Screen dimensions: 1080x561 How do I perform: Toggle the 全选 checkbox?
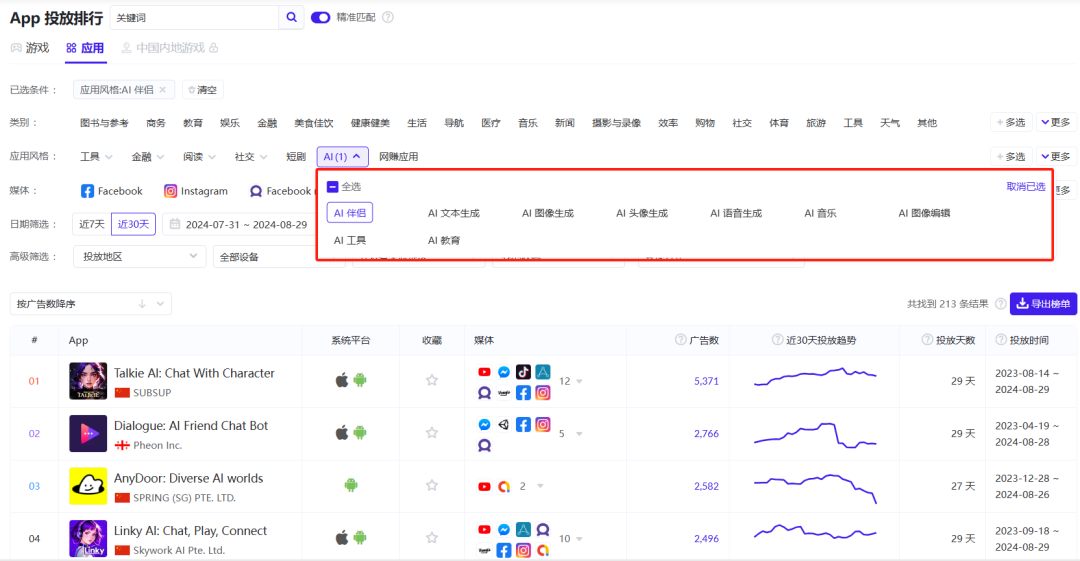click(333, 187)
